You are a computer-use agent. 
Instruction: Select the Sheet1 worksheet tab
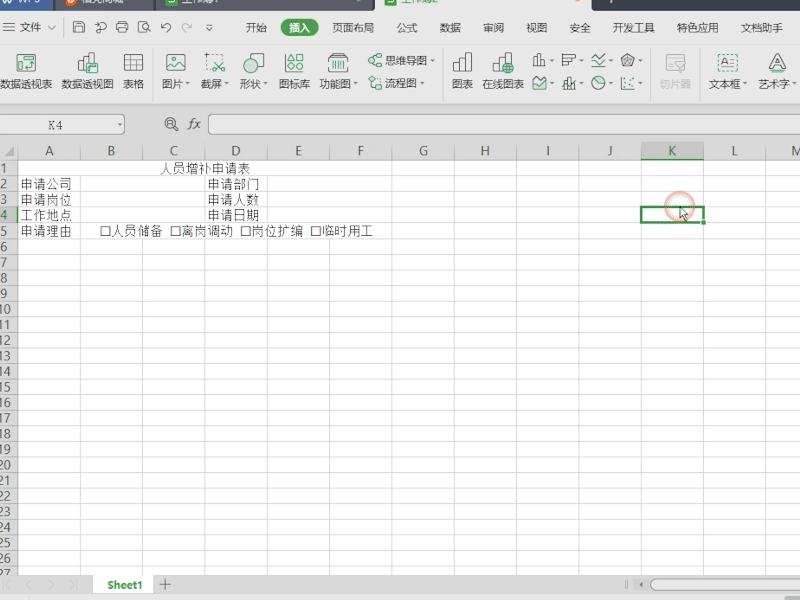(125, 584)
